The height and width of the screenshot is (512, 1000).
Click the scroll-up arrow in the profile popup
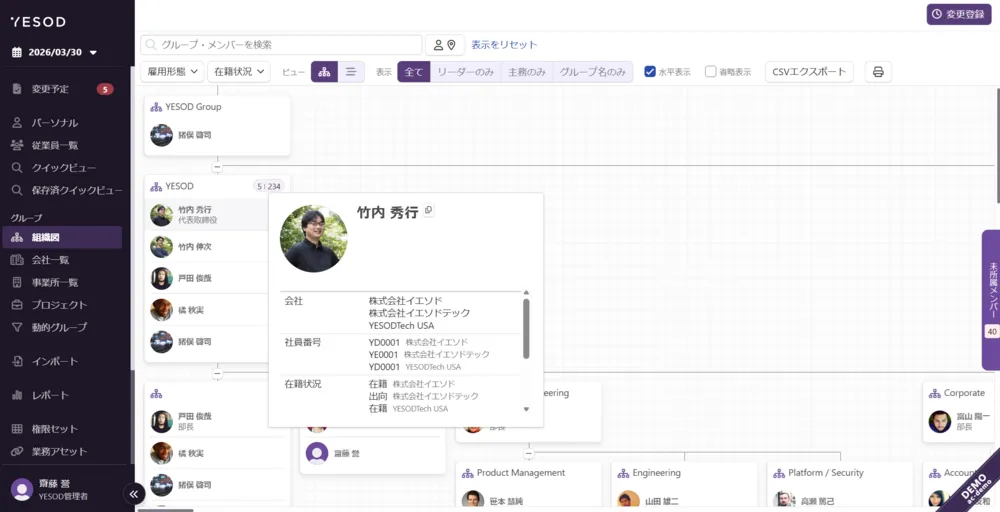point(526,293)
